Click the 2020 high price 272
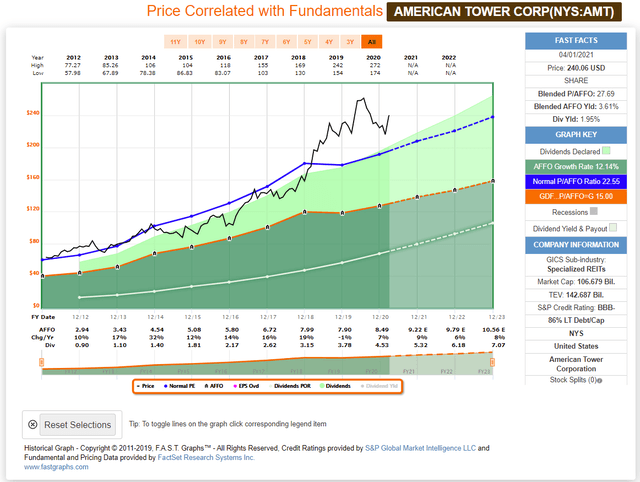Viewport: 640px width, 482px height. click(375, 65)
